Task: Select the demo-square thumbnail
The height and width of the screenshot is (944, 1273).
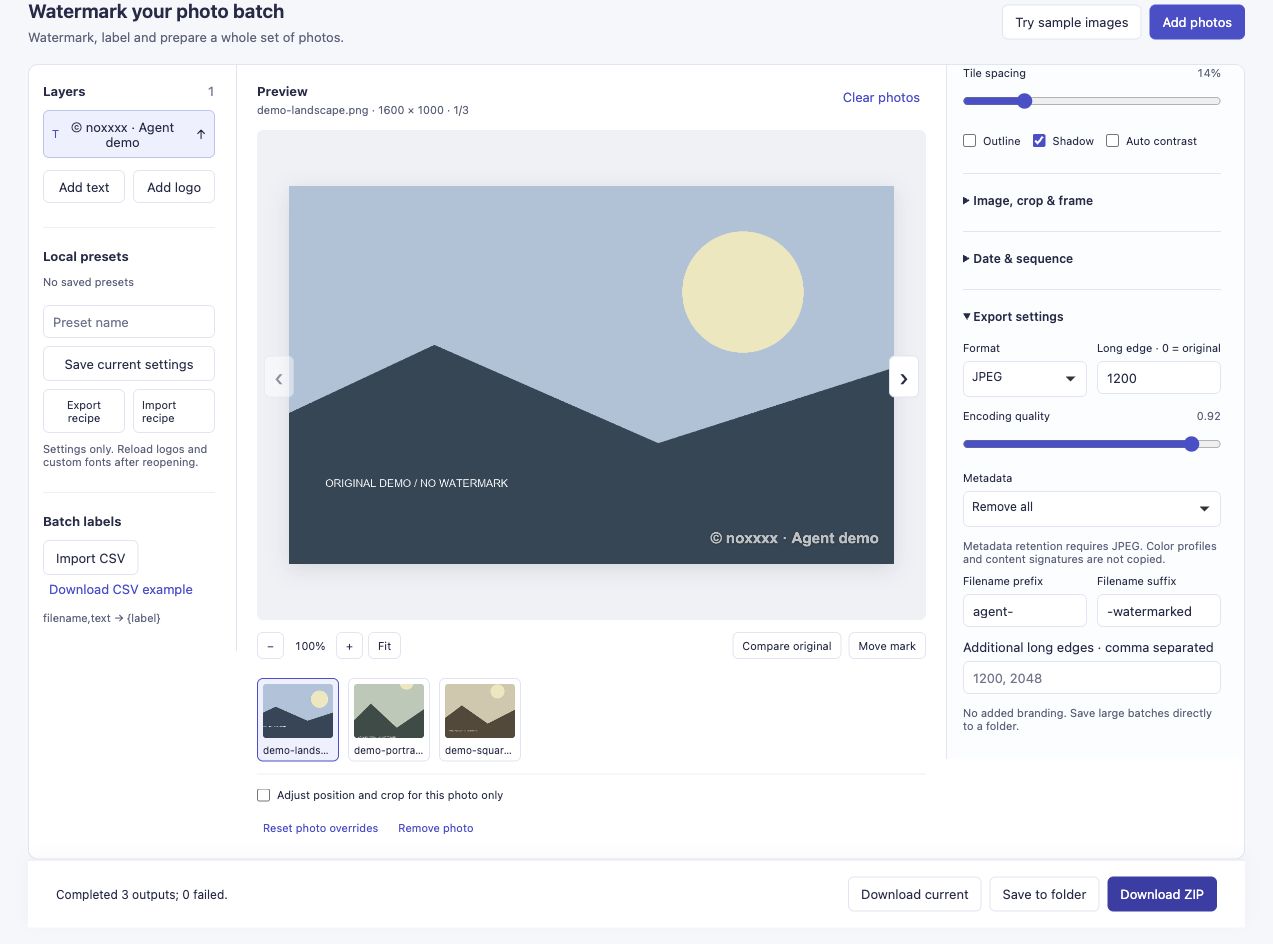Action: [480, 720]
